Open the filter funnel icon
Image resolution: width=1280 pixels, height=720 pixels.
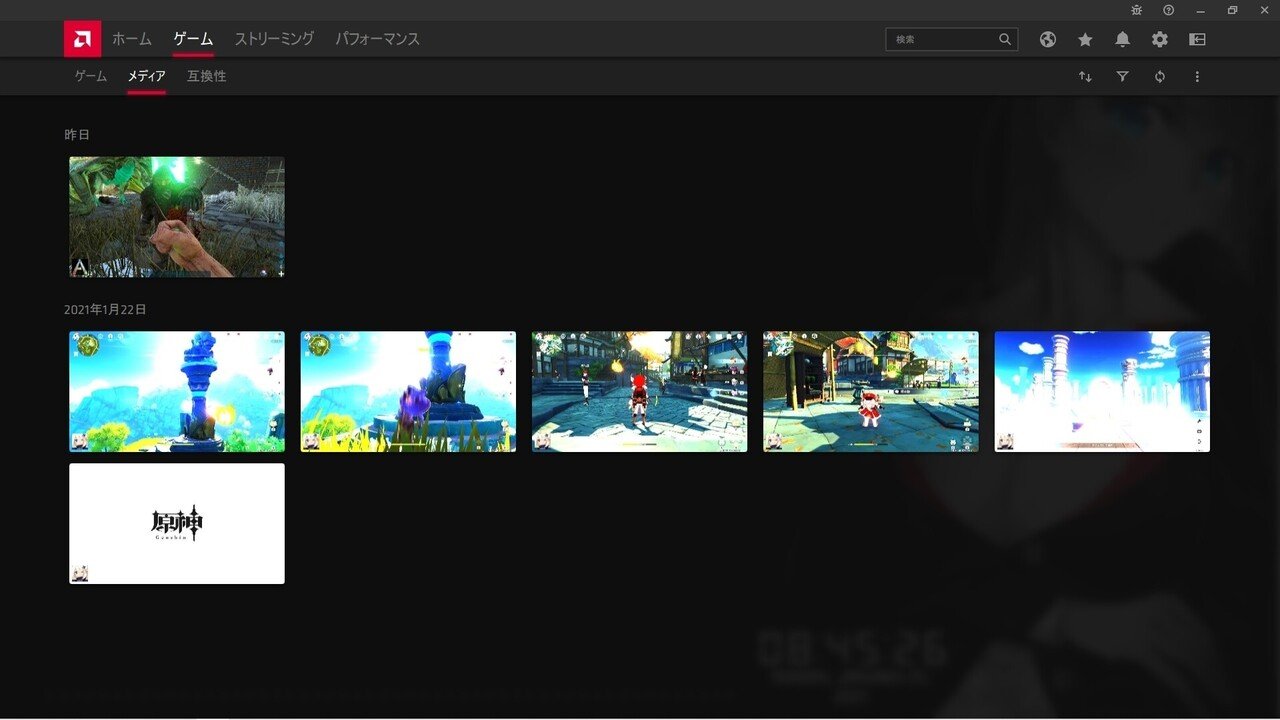(x=1122, y=76)
